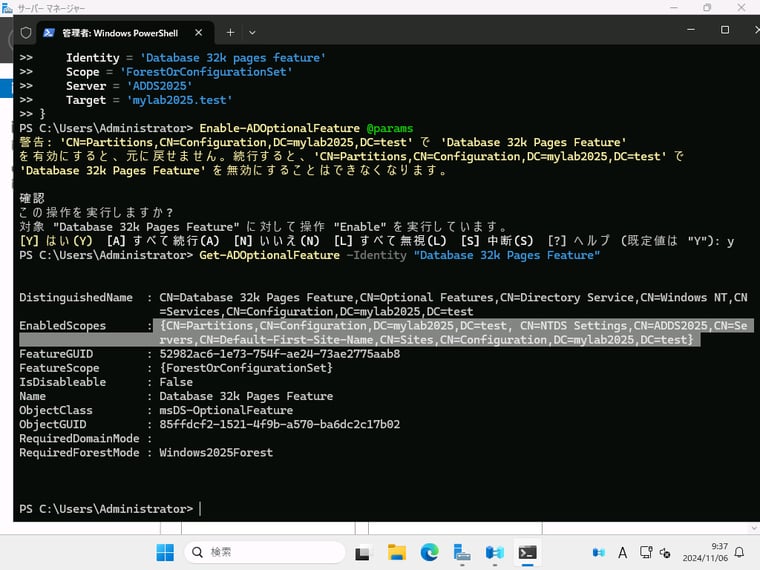760x570 pixels.
Task: Click the taskbar 検索 search box
Action: (265, 552)
